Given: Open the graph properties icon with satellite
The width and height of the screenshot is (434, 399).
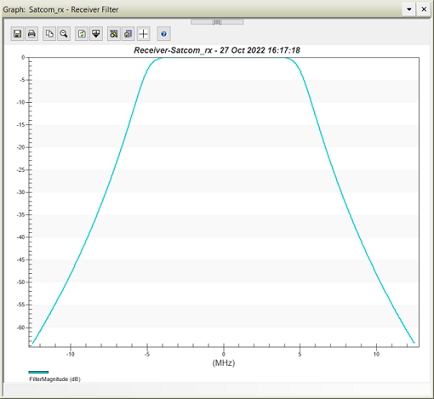Looking at the screenshot, I should pos(114,34).
